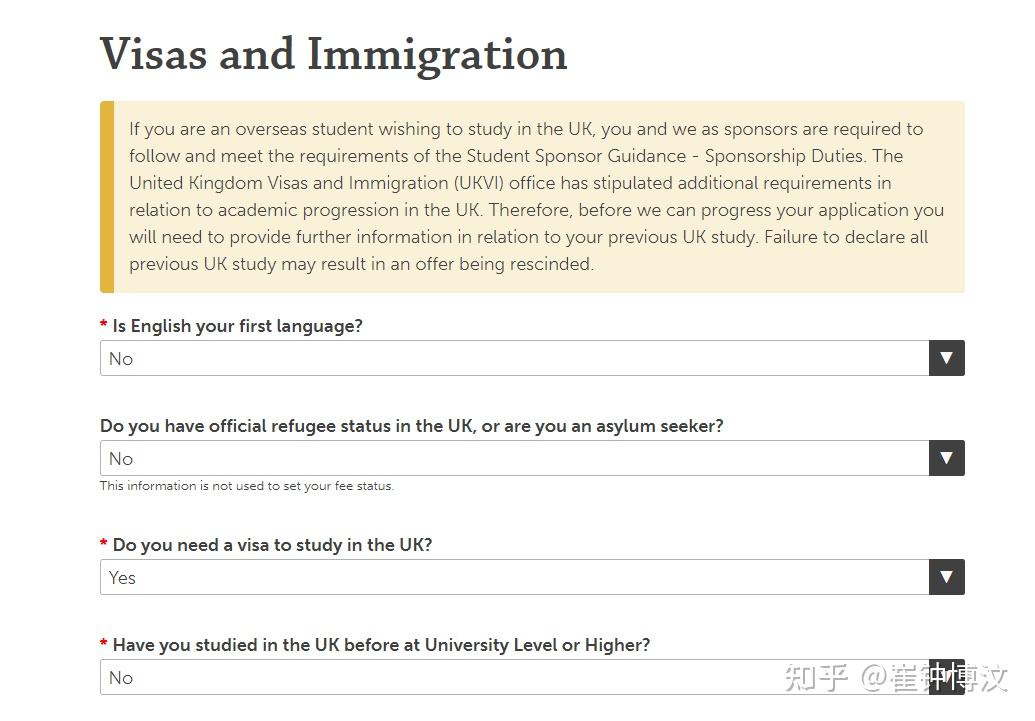Screen dimensions: 1035x721
Task: Click the Zhihu watermark text at bottom right
Action: click(x=896, y=678)
